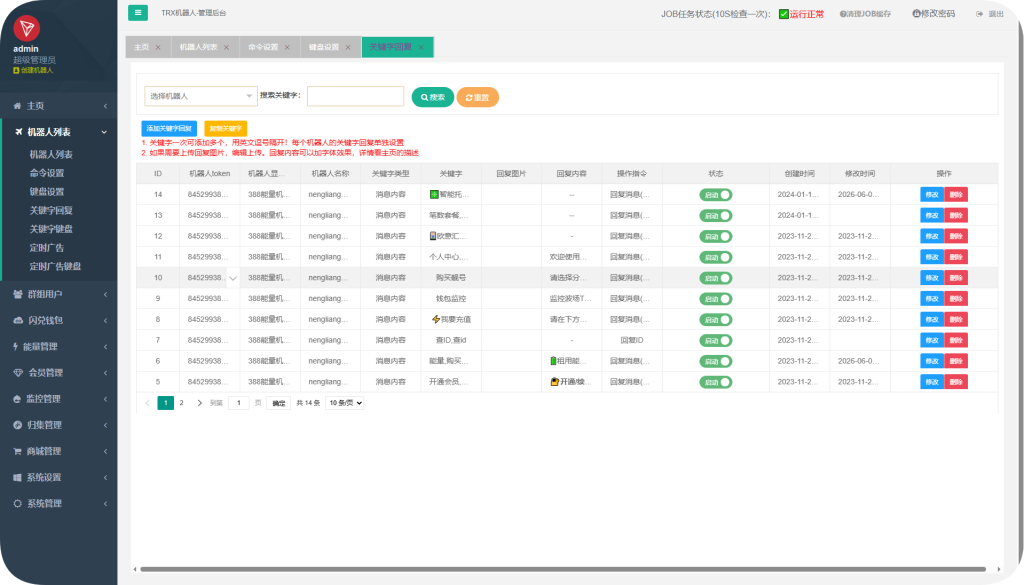
Task: Click the 退出 logout icon
Action: 979,14
